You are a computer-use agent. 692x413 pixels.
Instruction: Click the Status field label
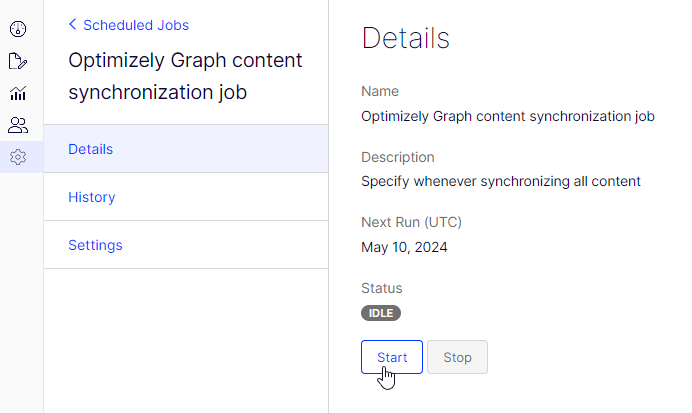(381, 288)
